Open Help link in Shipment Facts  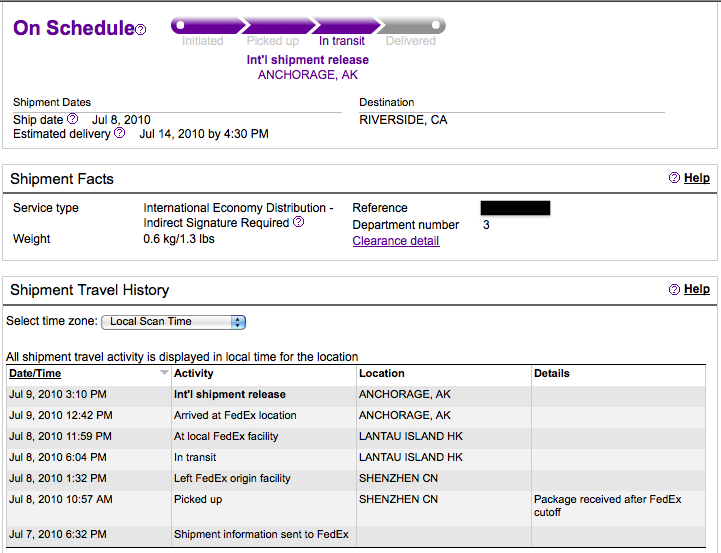pos(697,178)
